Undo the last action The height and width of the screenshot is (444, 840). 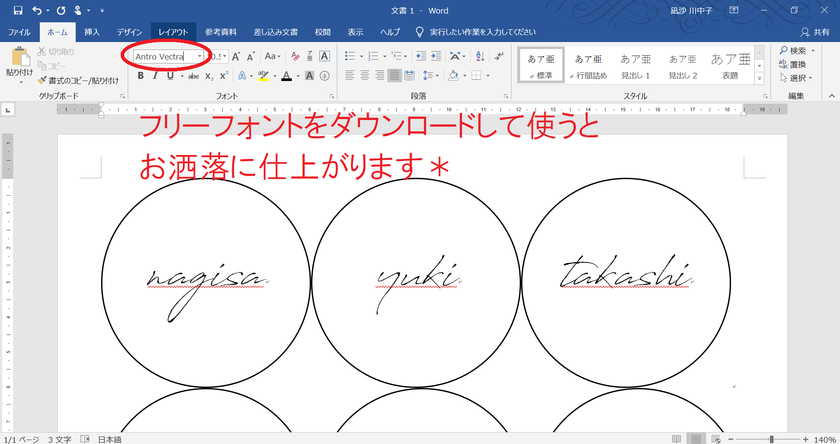tap(36, 10)
